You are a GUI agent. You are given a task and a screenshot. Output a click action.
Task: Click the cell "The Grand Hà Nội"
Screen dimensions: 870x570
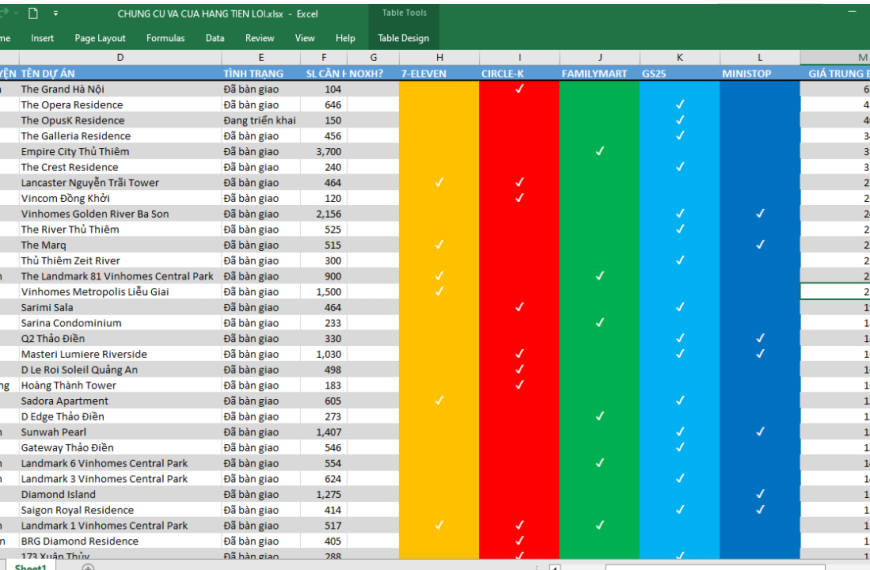pos(120,89)
